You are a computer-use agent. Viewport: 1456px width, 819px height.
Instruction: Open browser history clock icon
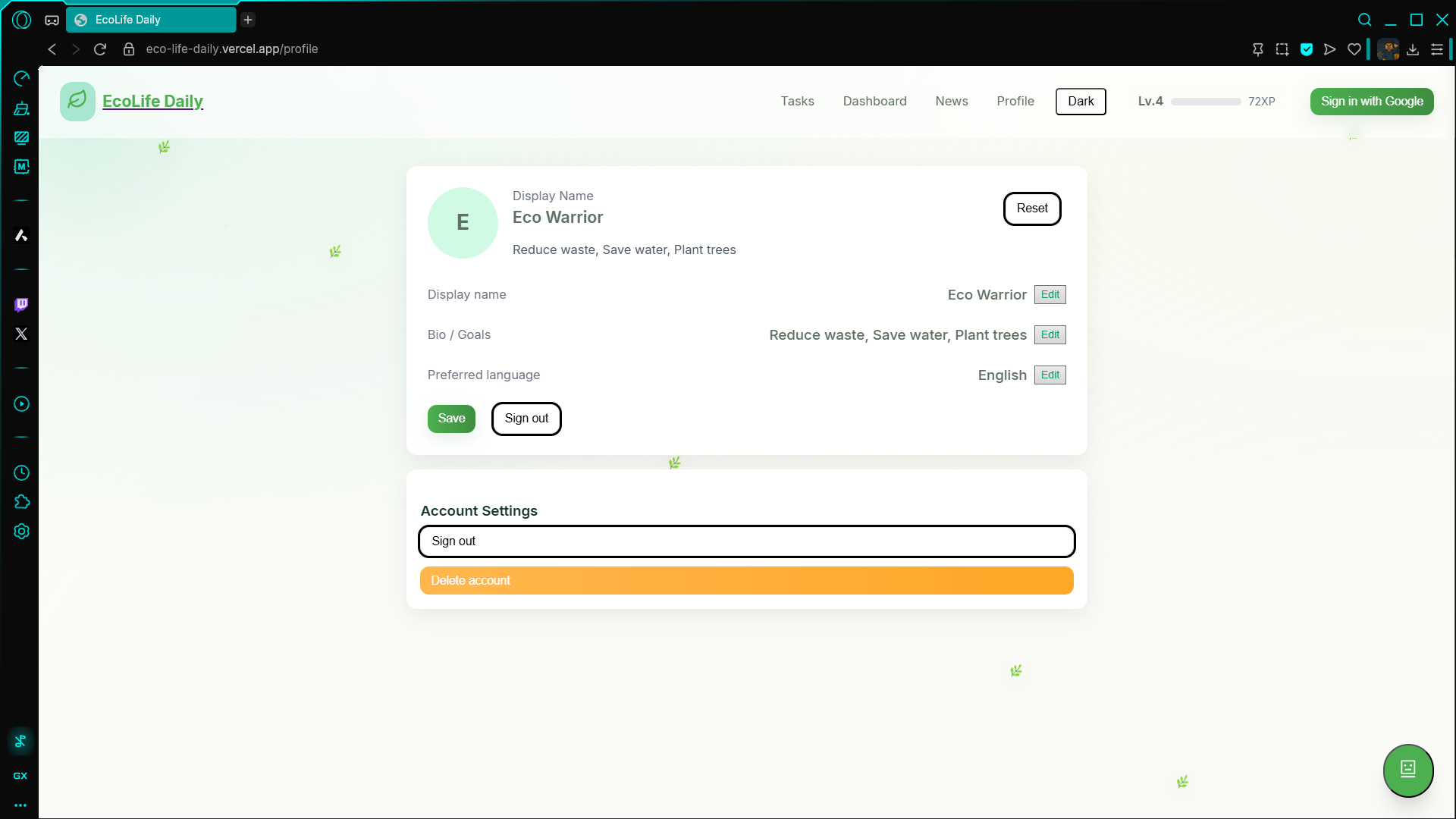(x=21, y=473)
